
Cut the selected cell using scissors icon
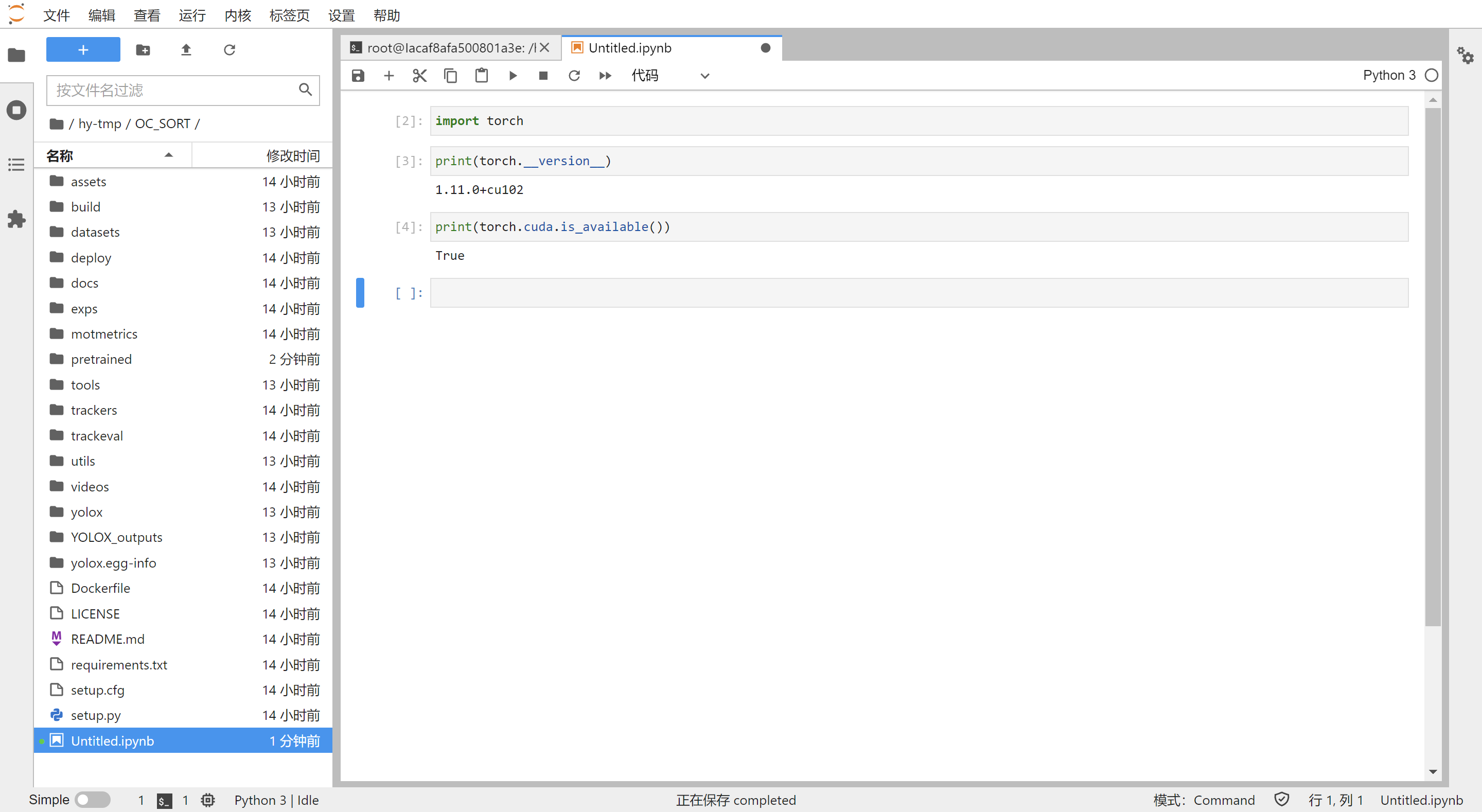click(419, 76)
